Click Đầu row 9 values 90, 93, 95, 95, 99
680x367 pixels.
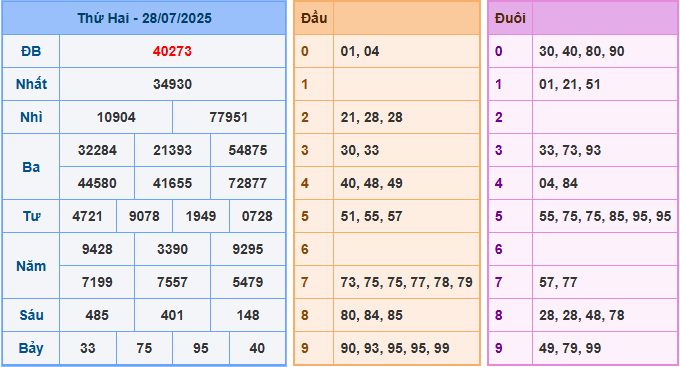(395, 348)
